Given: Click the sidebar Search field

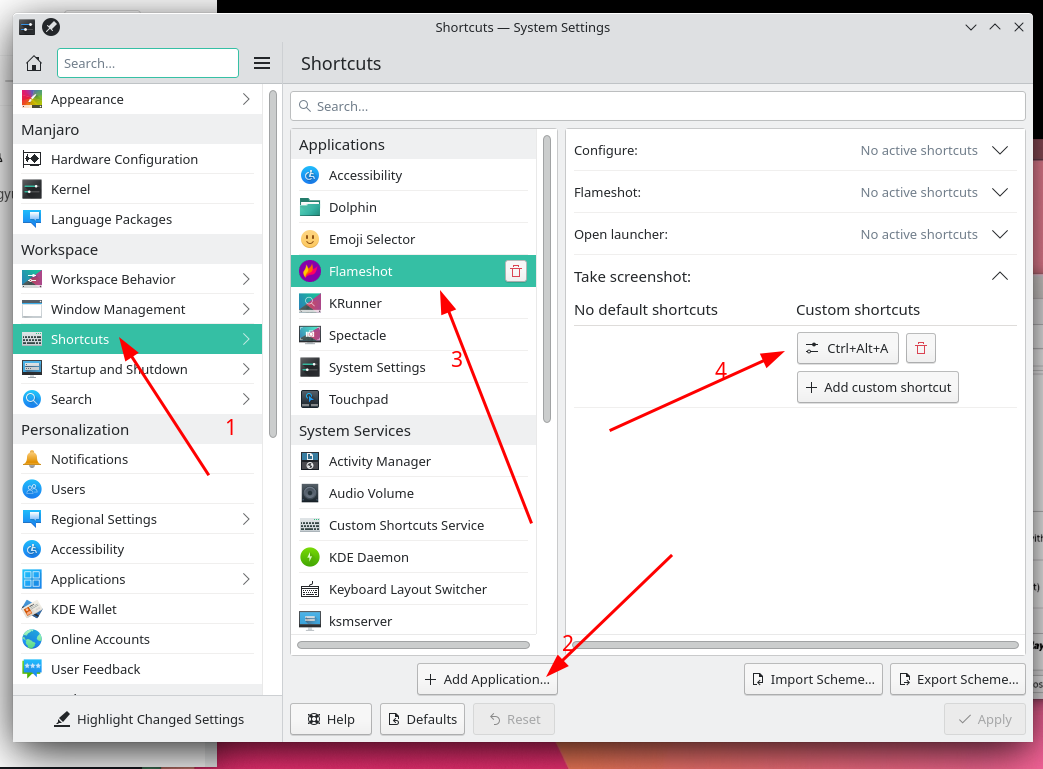Looking at the screenshot, I should coord(148,63).
